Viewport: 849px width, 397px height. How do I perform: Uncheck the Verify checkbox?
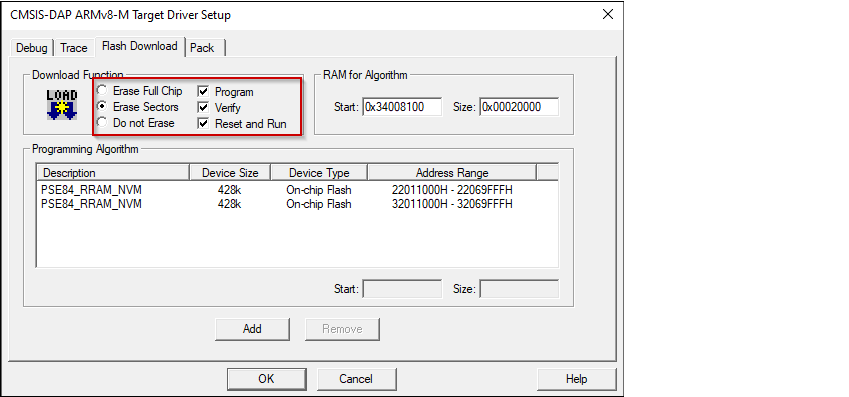coord(204,107)
